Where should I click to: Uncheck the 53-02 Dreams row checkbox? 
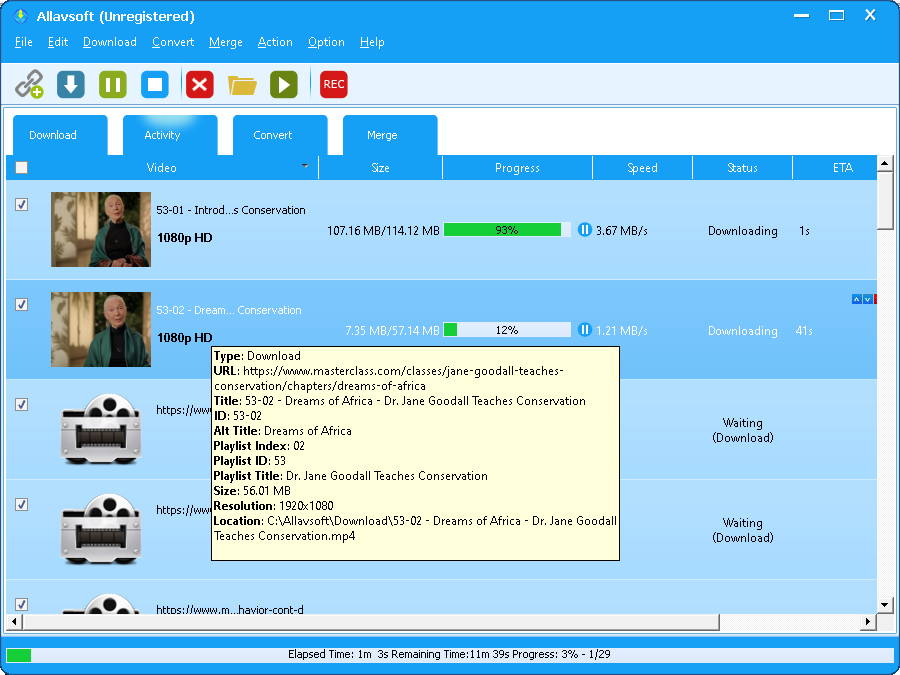(21, 304)
